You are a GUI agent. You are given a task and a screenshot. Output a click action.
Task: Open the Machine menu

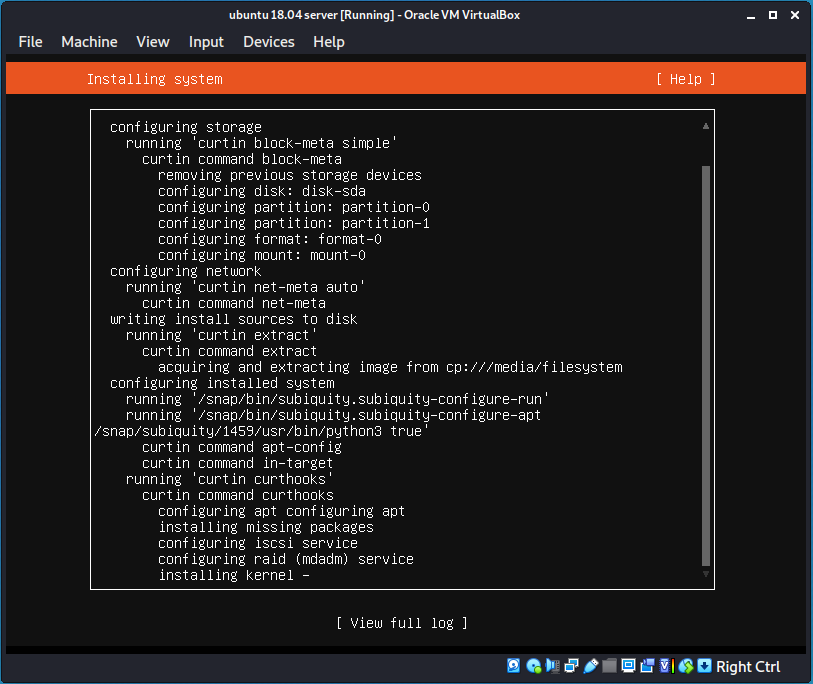point(89,42)
